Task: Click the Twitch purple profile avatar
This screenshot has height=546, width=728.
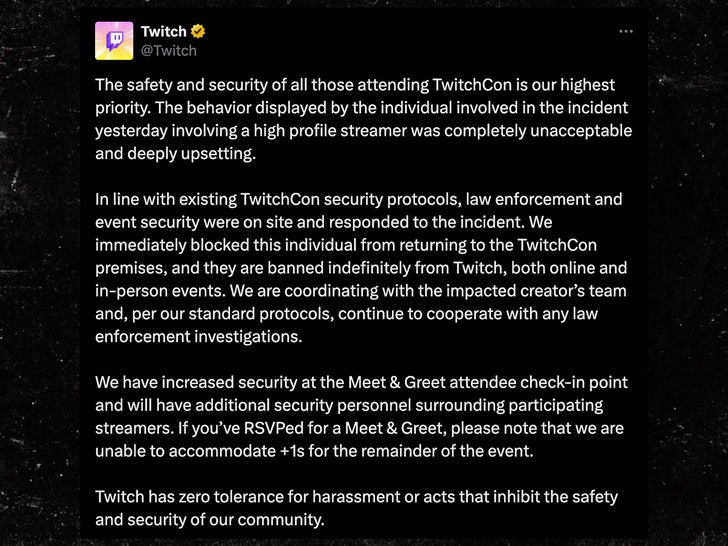Action: [x=114, y=41]
